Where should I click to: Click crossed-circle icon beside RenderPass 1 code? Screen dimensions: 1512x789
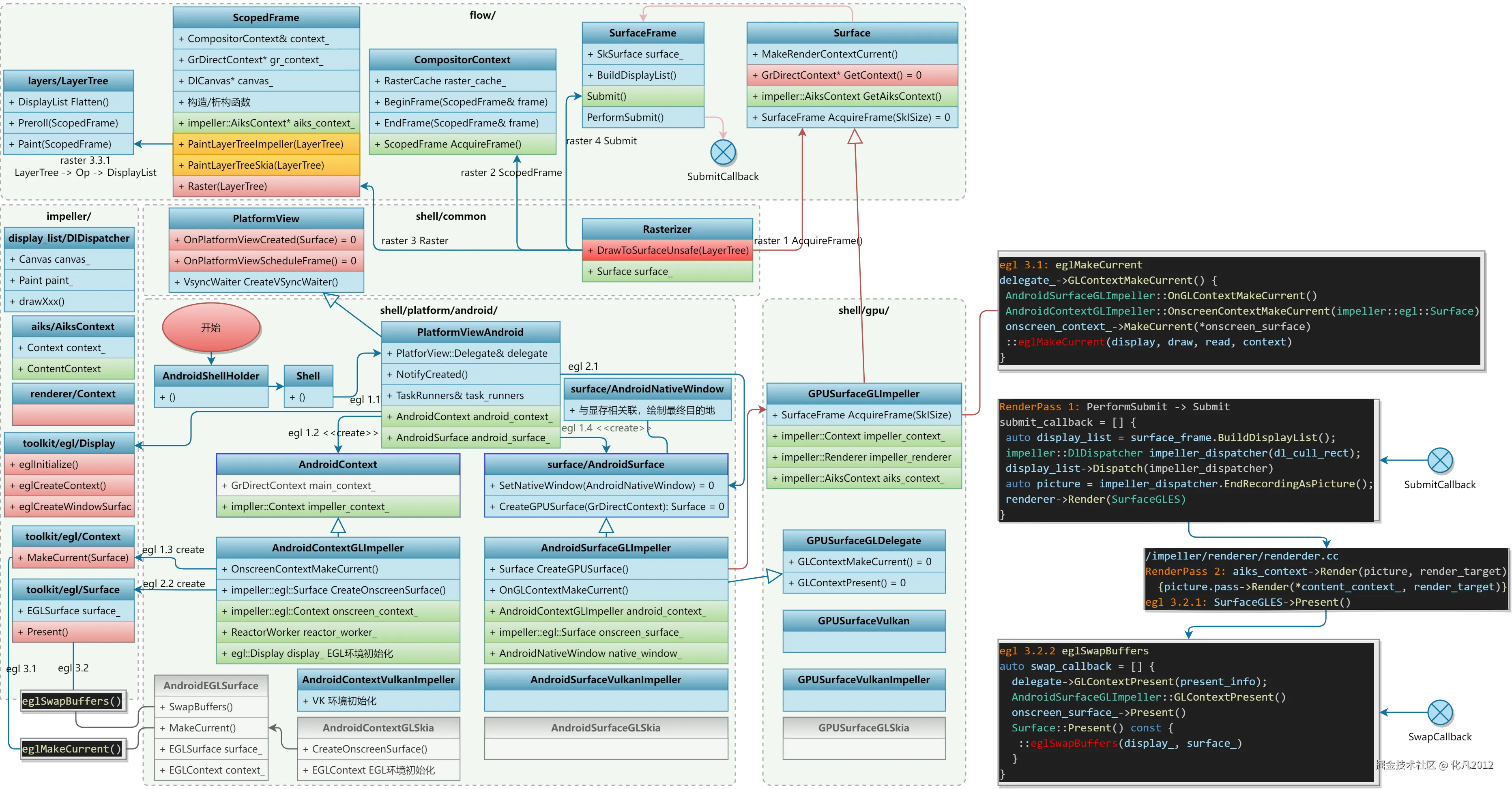pos(1439,460)
